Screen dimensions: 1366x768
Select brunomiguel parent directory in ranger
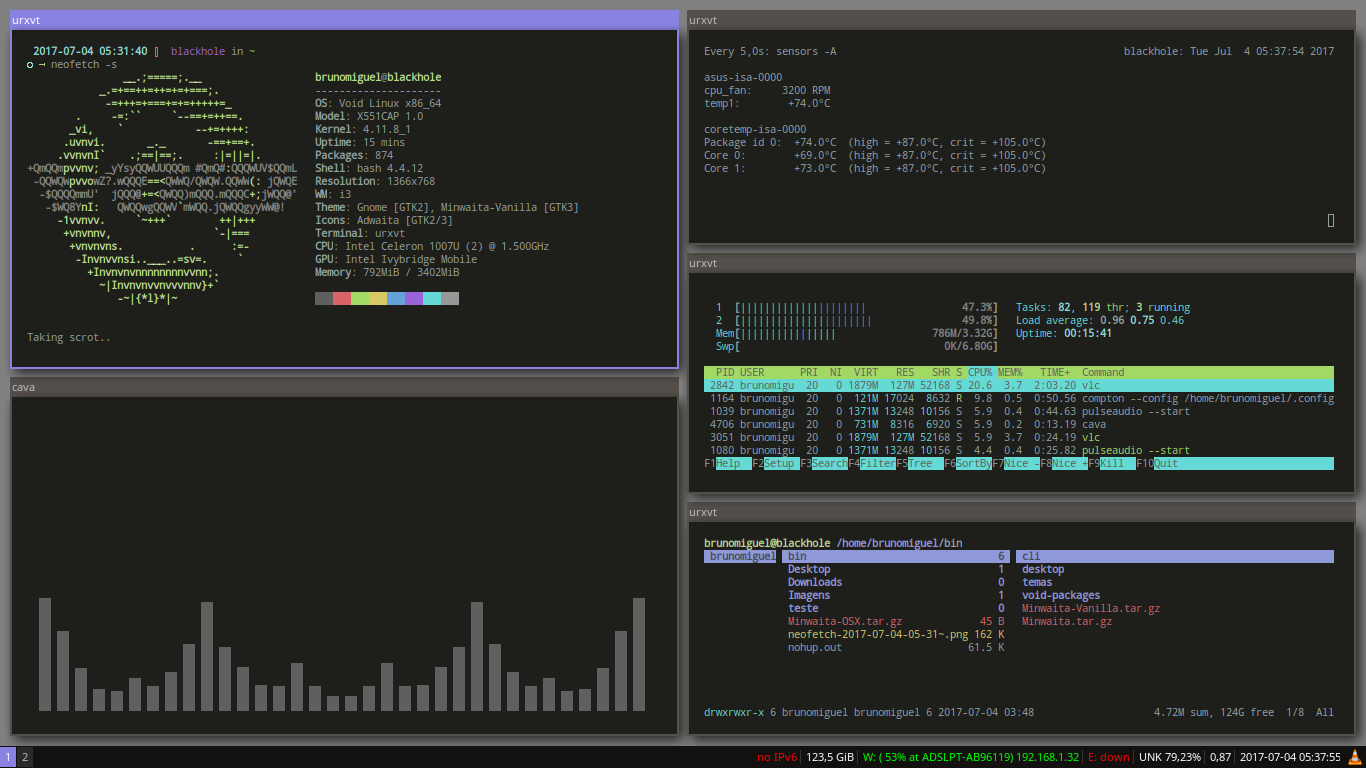[x=740, y=556]
